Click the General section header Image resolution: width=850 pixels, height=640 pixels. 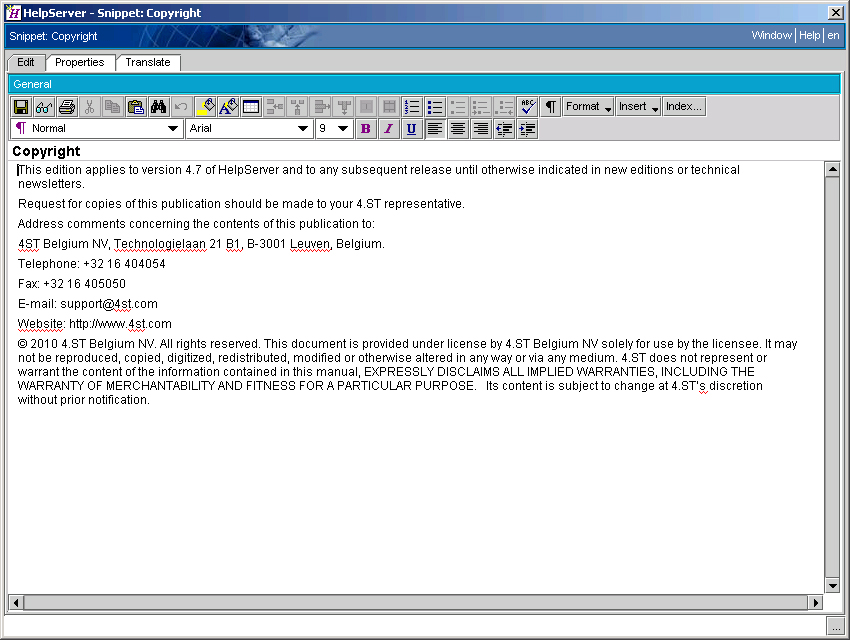[x=424, y=84]
